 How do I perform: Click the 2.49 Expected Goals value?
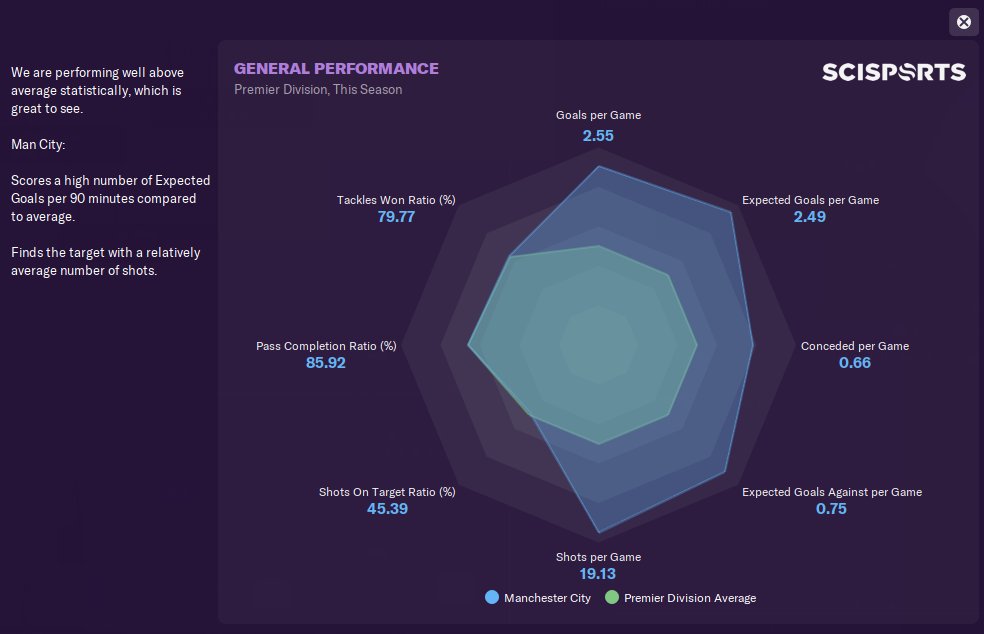809,216
